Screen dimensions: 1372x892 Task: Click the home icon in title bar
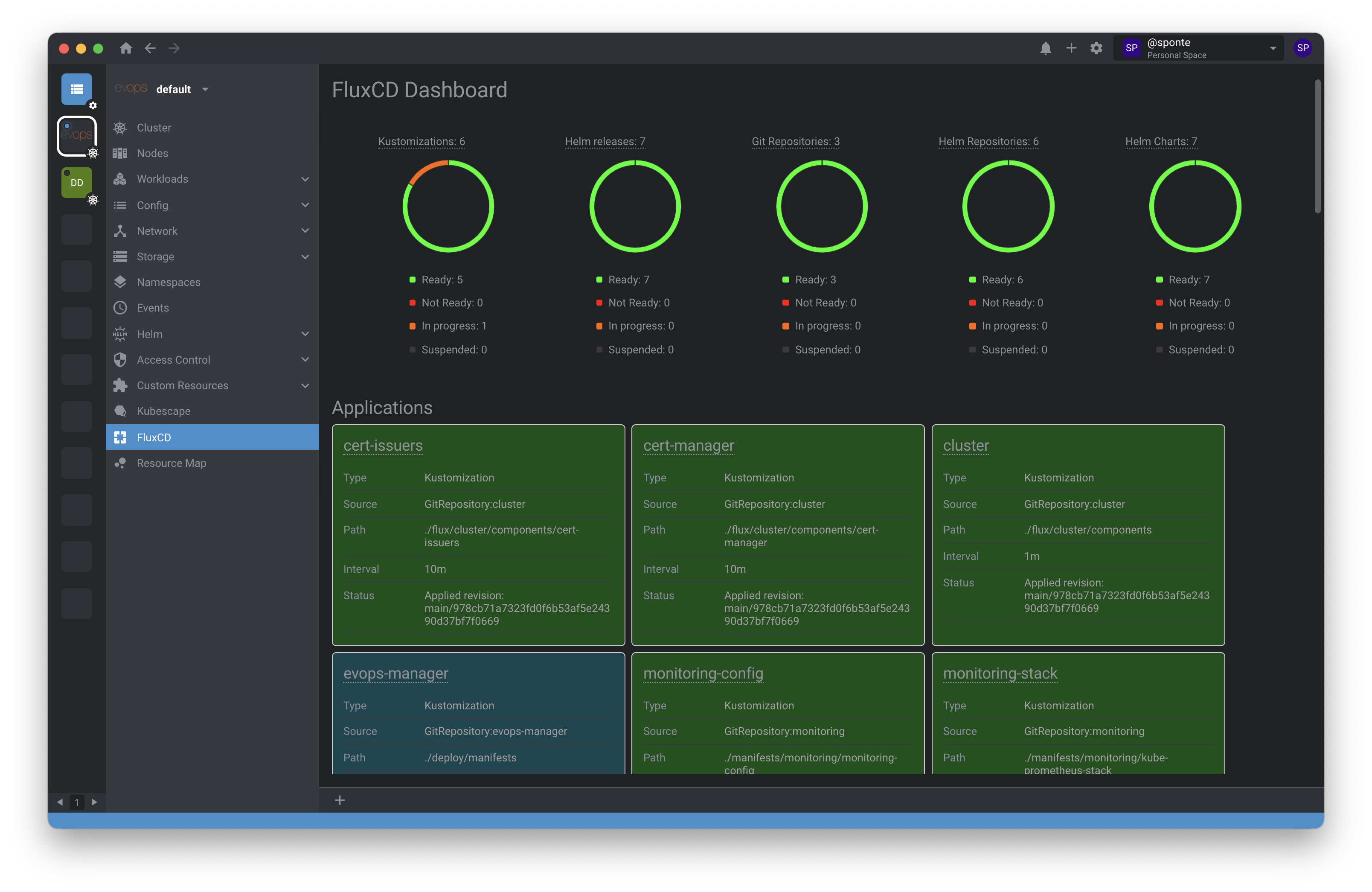pos(126,48)
